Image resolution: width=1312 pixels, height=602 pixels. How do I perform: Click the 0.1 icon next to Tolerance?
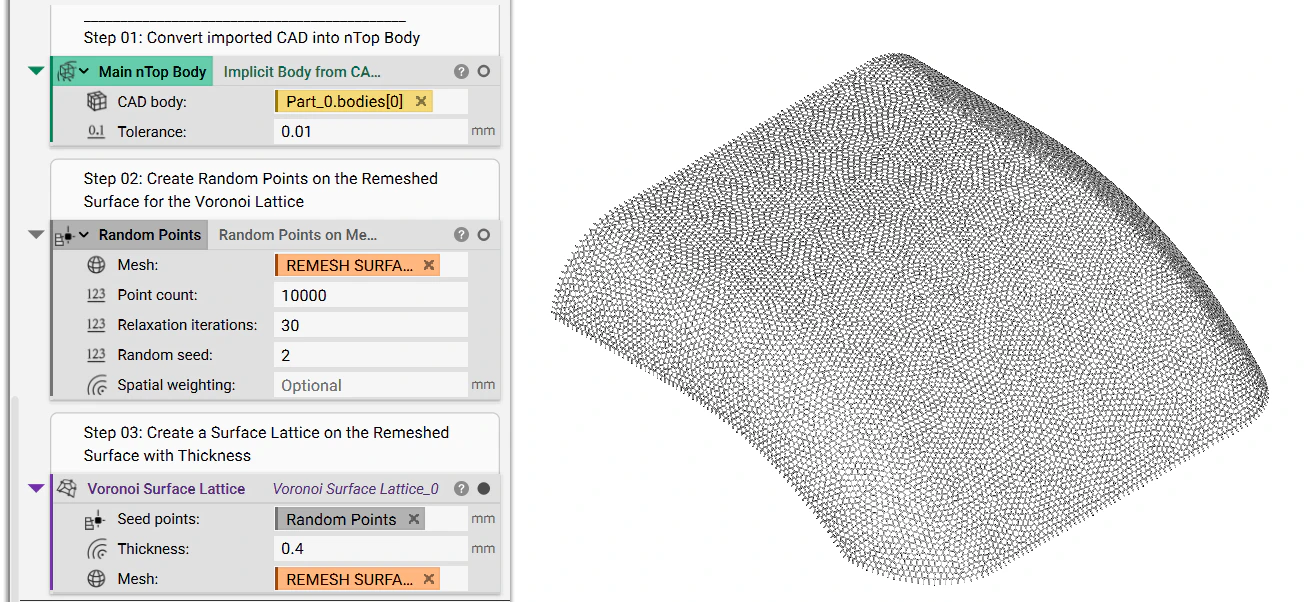(x=96, y=130)
